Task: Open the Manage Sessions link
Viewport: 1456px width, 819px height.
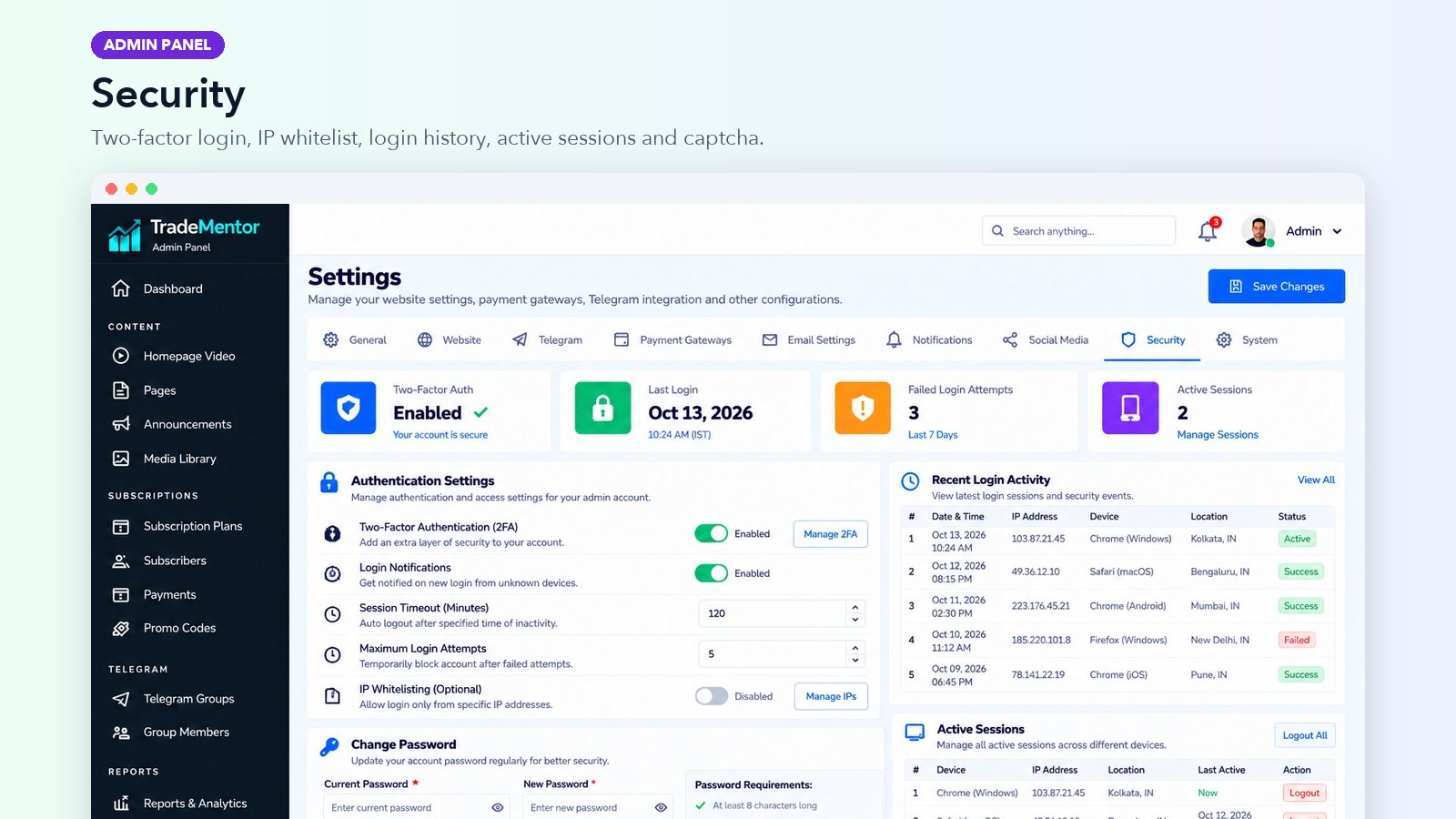Action: point(1218,435)
